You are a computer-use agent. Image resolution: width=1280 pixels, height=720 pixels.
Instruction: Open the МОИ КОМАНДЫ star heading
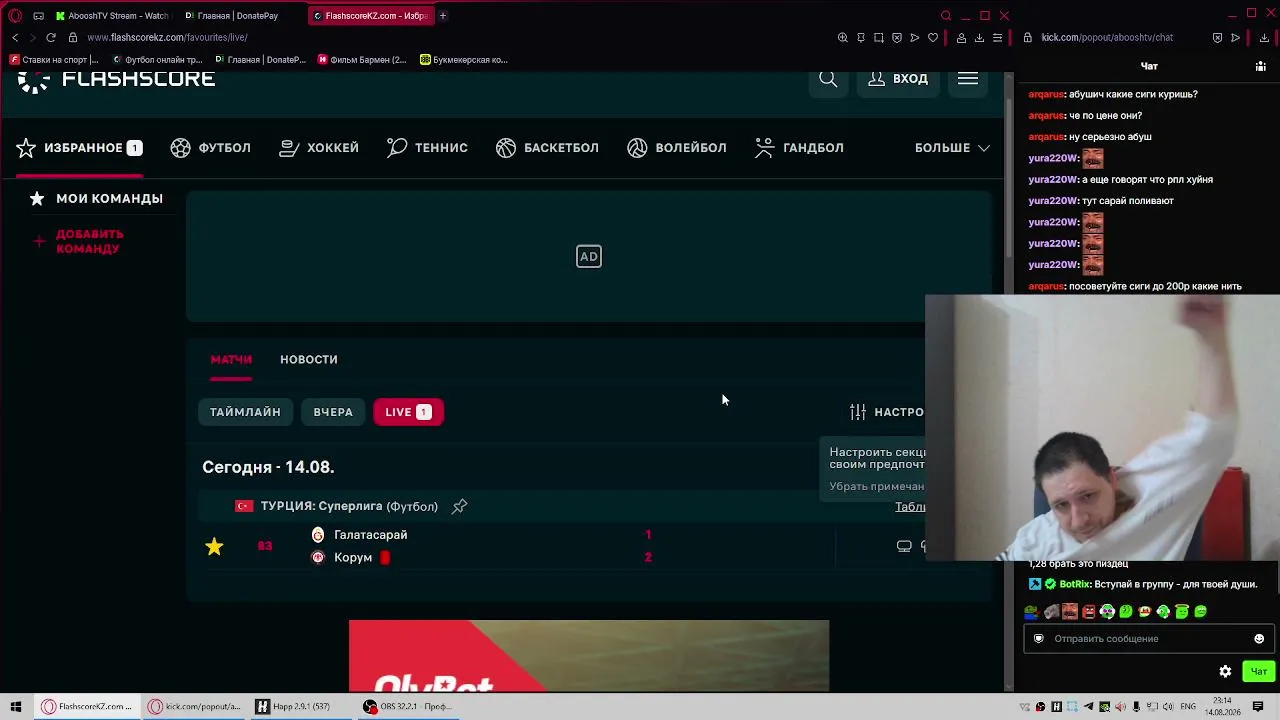pos(96,199)
